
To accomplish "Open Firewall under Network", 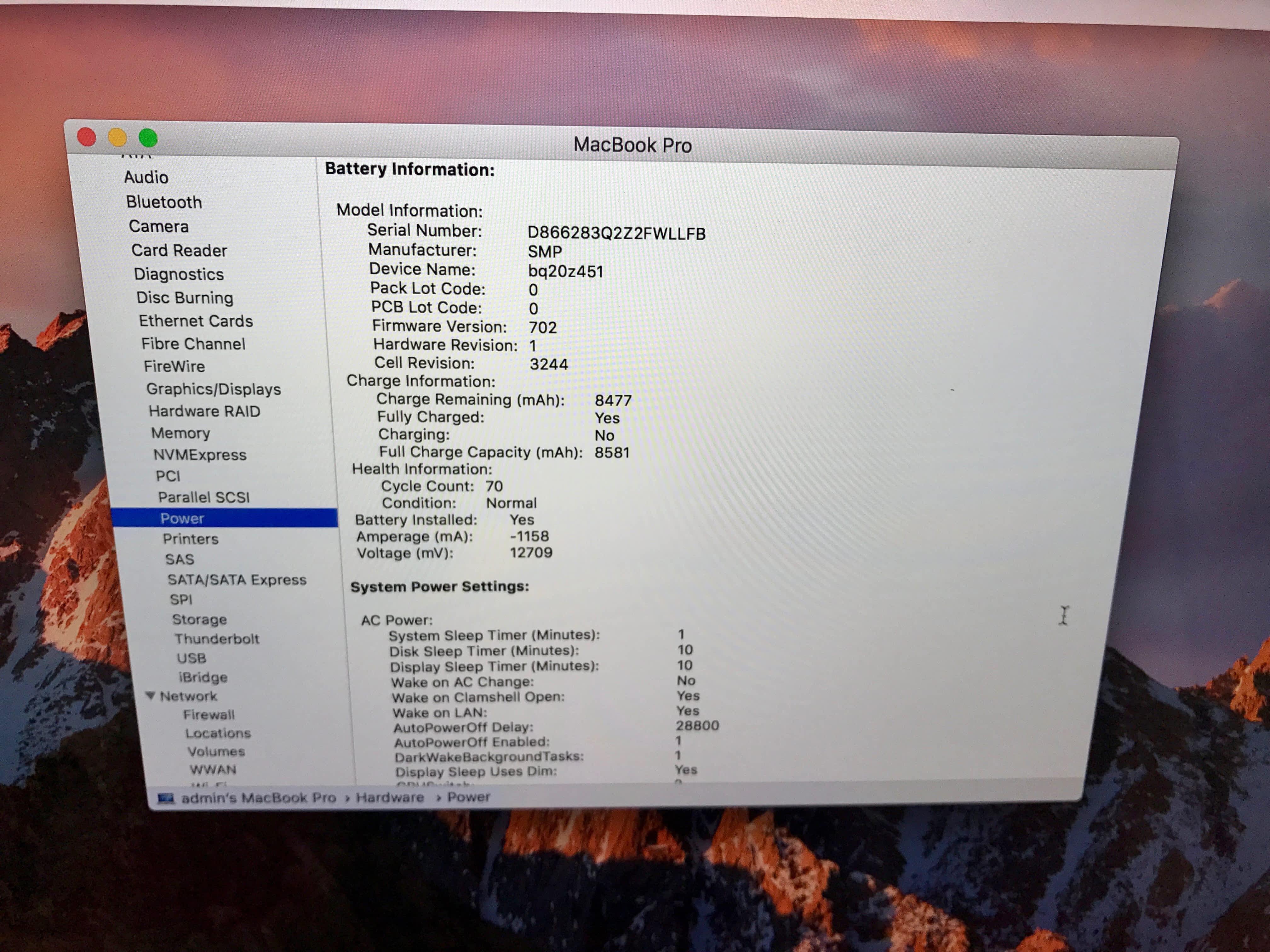I will click(209, 714).
